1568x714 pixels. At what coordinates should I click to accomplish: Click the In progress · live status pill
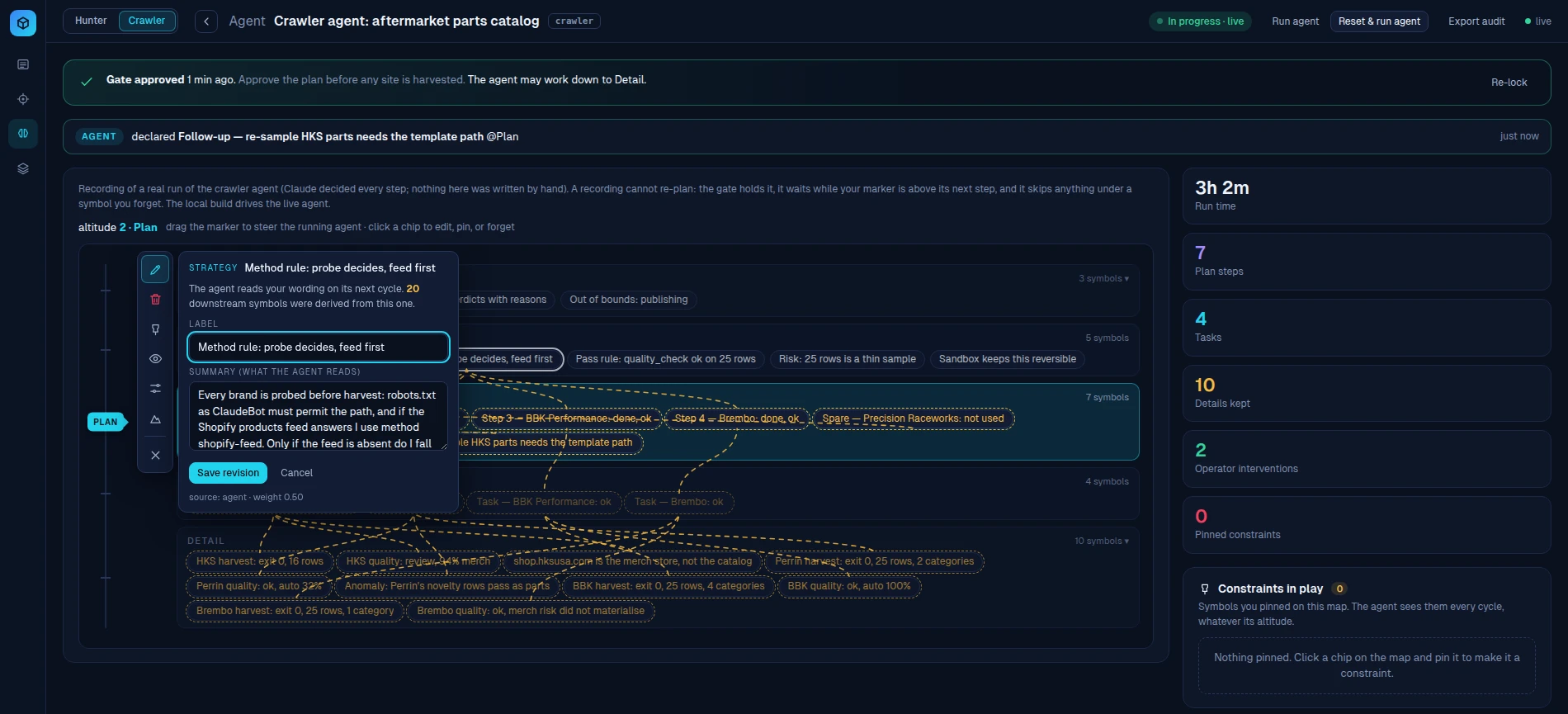[x=1200, y=21]
